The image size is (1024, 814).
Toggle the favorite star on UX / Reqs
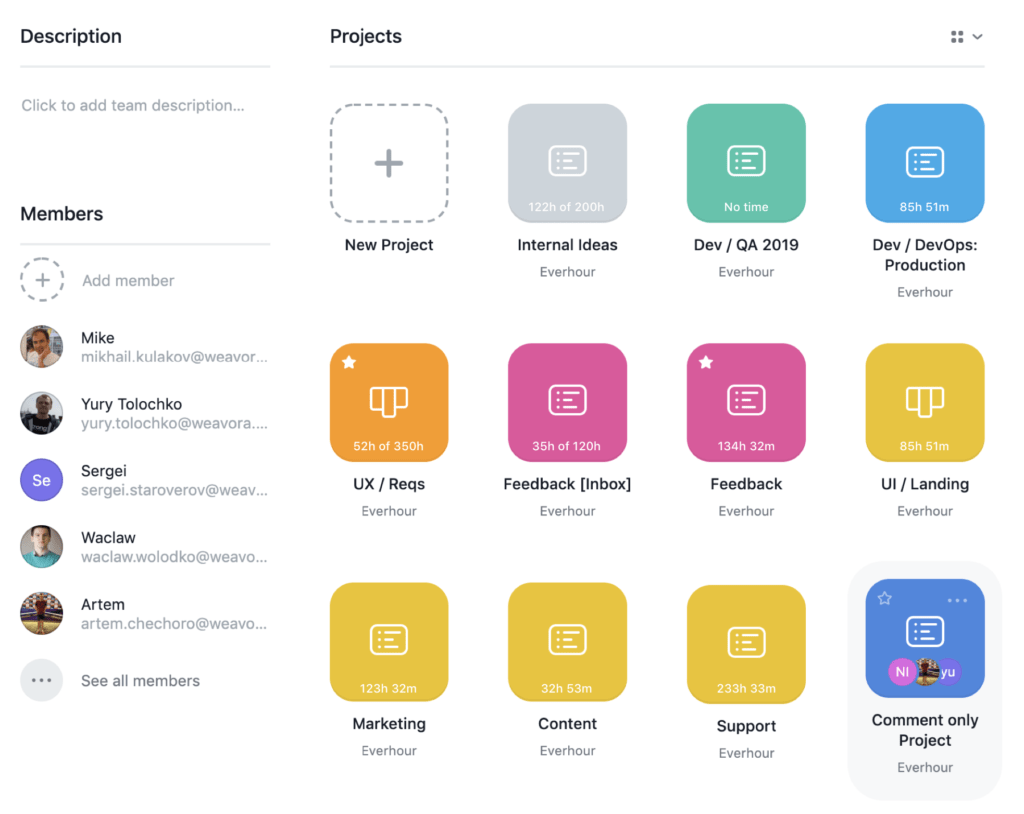[x=349, y=362]
